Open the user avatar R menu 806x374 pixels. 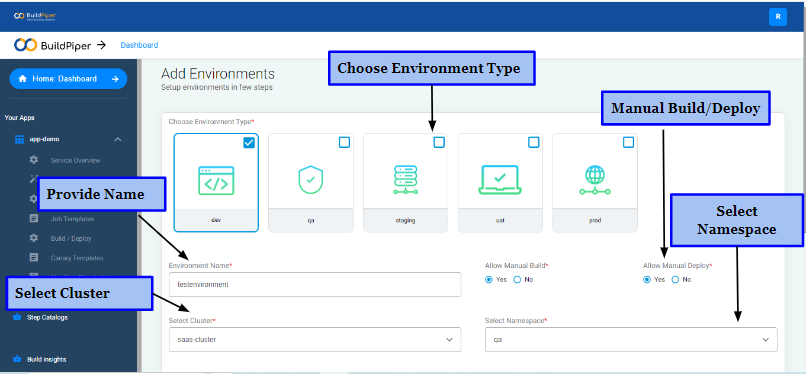778,16
